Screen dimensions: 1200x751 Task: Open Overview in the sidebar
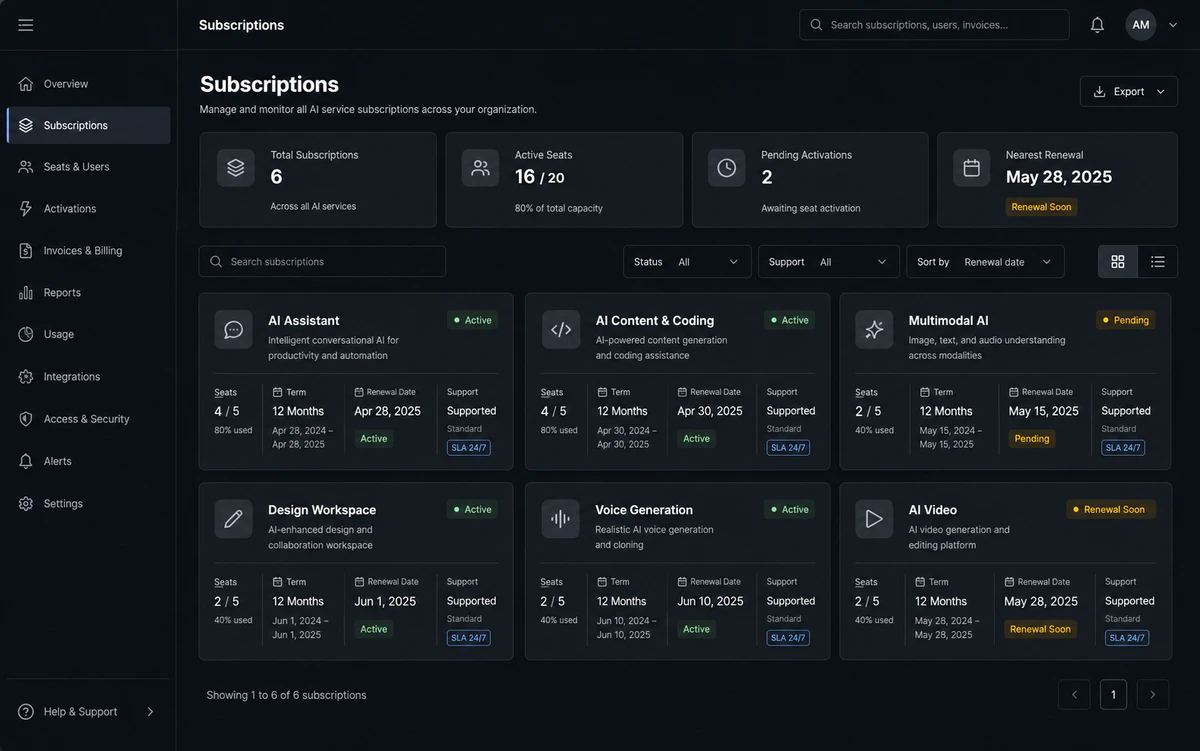(x=88, y=84)
